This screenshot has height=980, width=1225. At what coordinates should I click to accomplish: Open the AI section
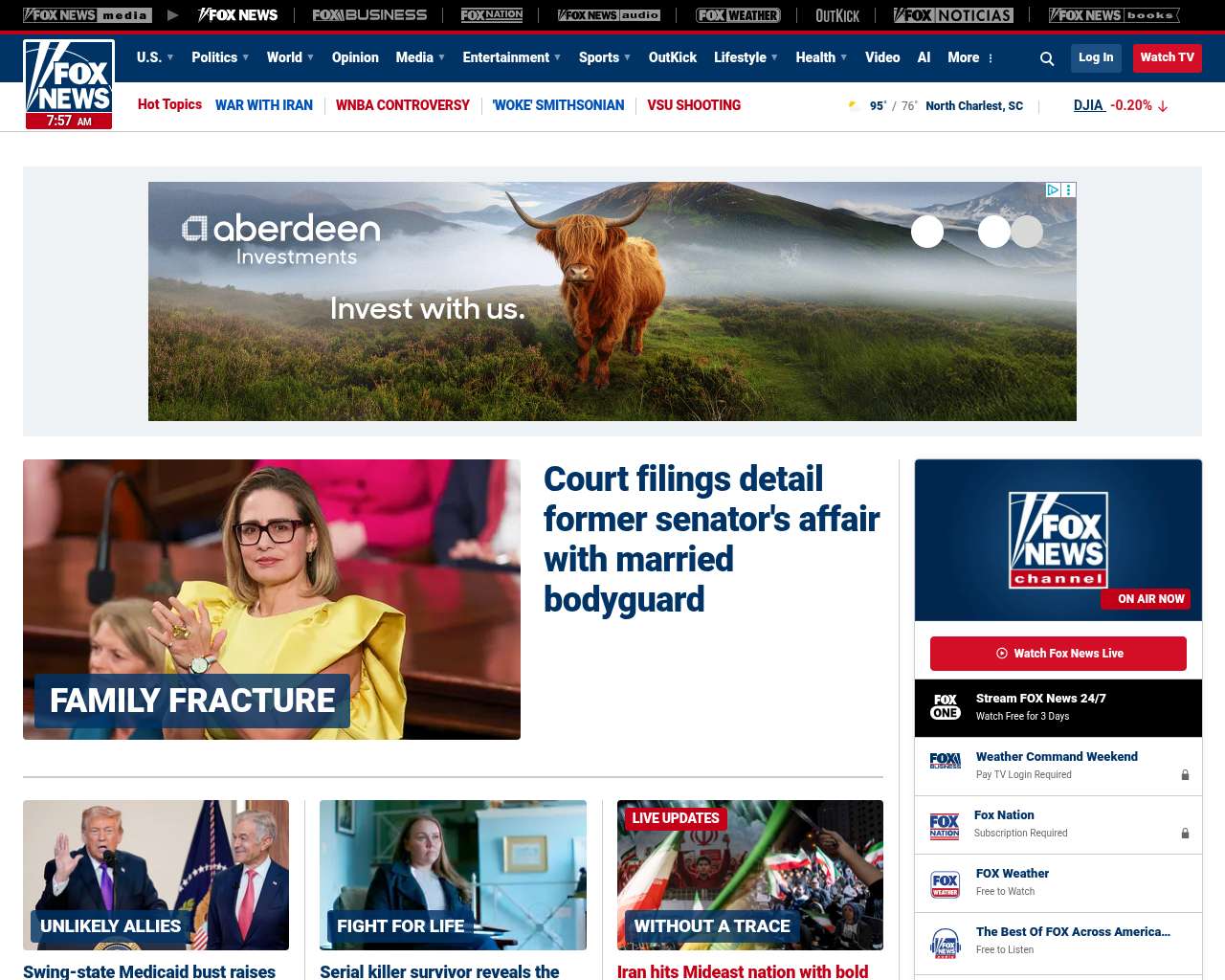924,57
